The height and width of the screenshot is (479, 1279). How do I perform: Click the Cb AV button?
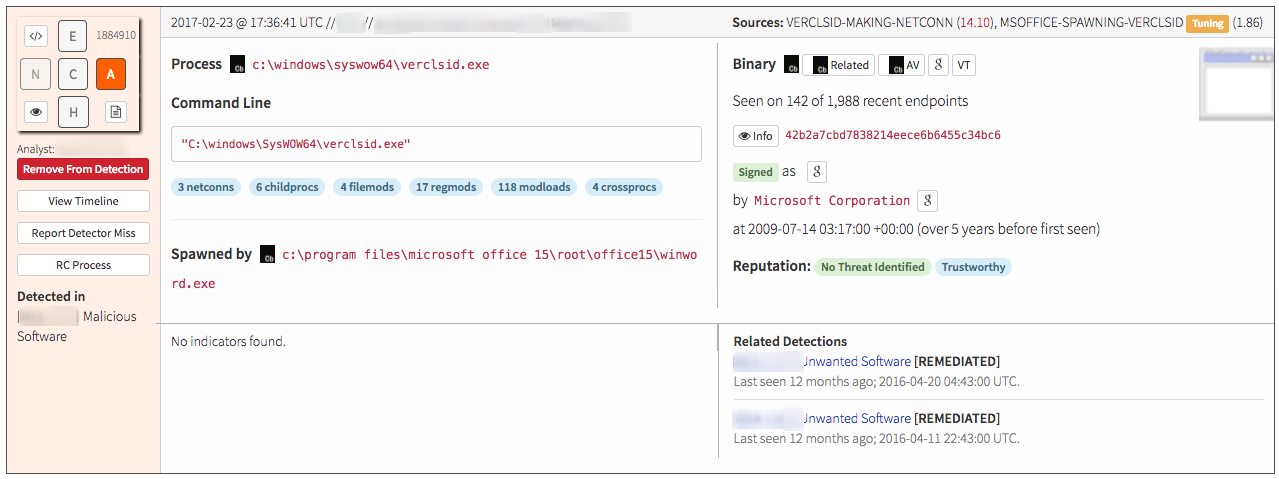(900, 65)
